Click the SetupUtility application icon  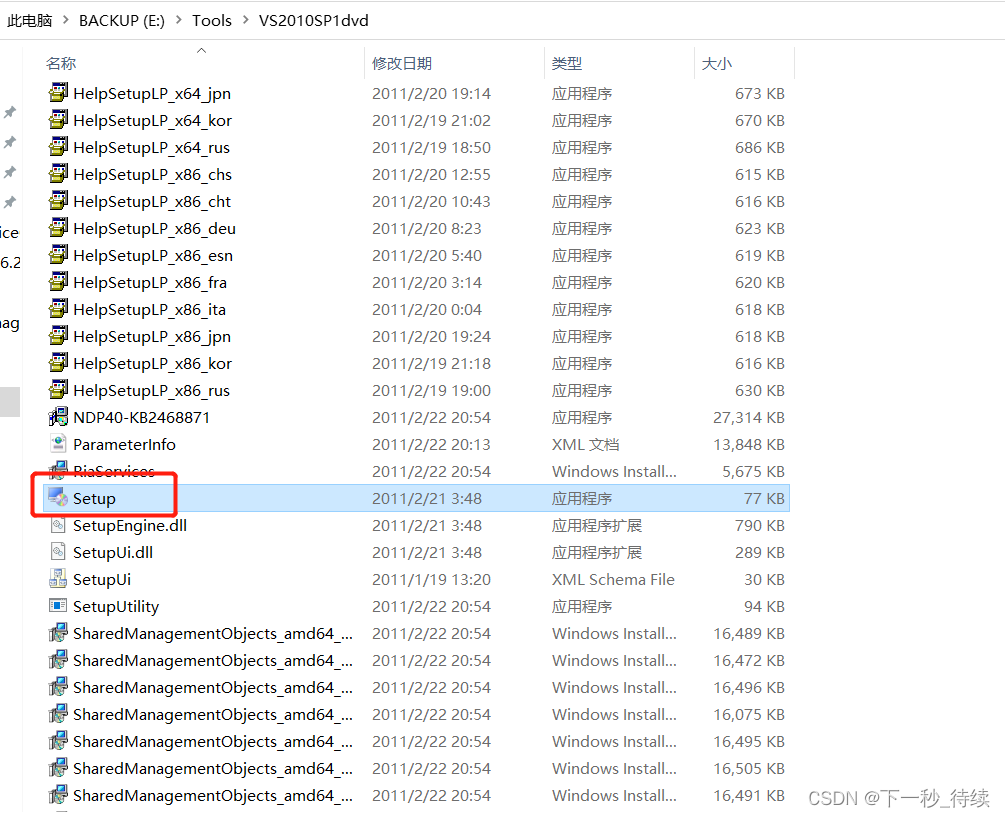(x=58, y=606)
